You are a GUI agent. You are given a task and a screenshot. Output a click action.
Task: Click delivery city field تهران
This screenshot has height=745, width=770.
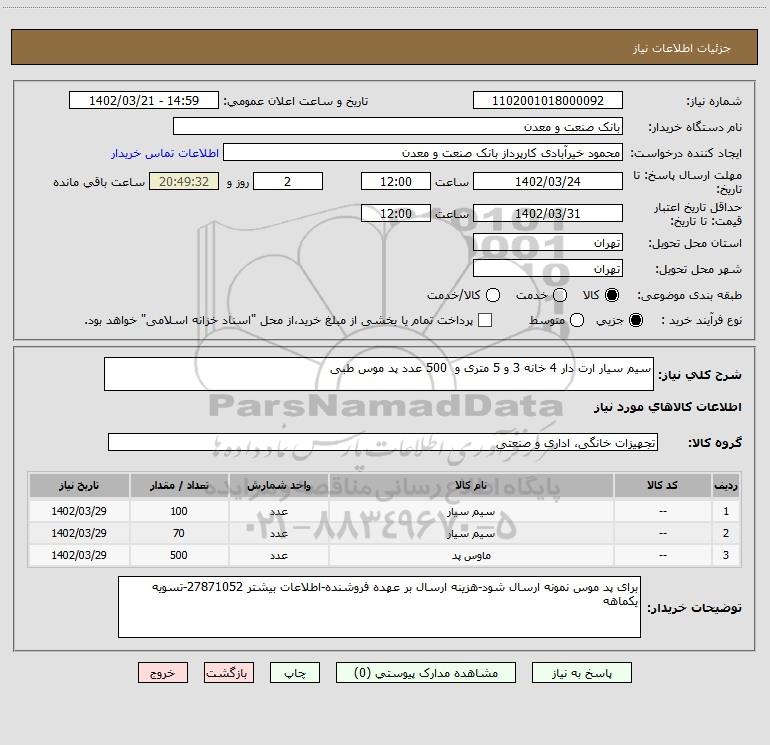(x=548, y=269)
